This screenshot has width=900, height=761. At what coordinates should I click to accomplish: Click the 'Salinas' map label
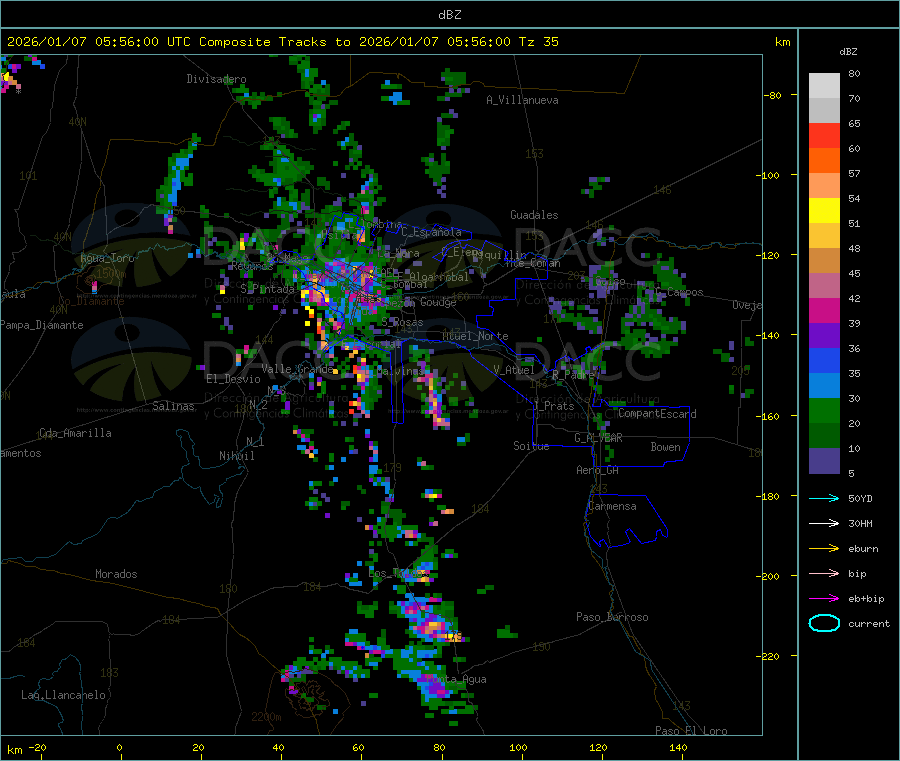tap(173, 406)
